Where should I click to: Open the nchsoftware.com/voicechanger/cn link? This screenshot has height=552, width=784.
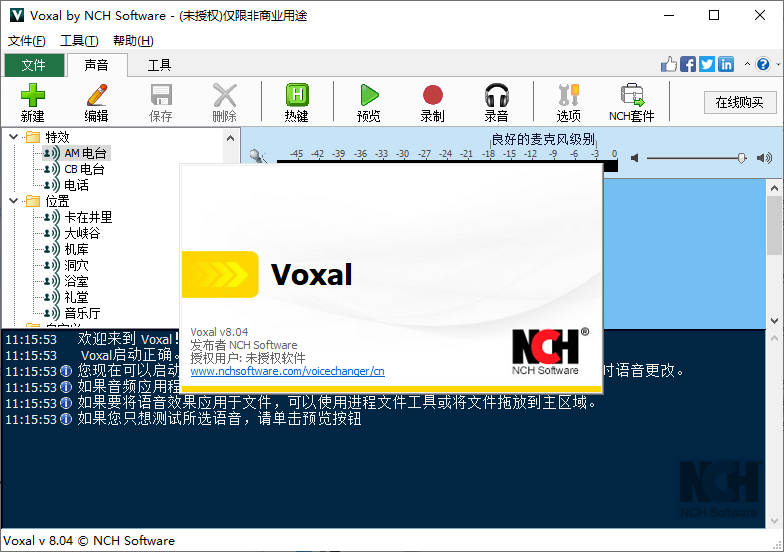(288, 371)
